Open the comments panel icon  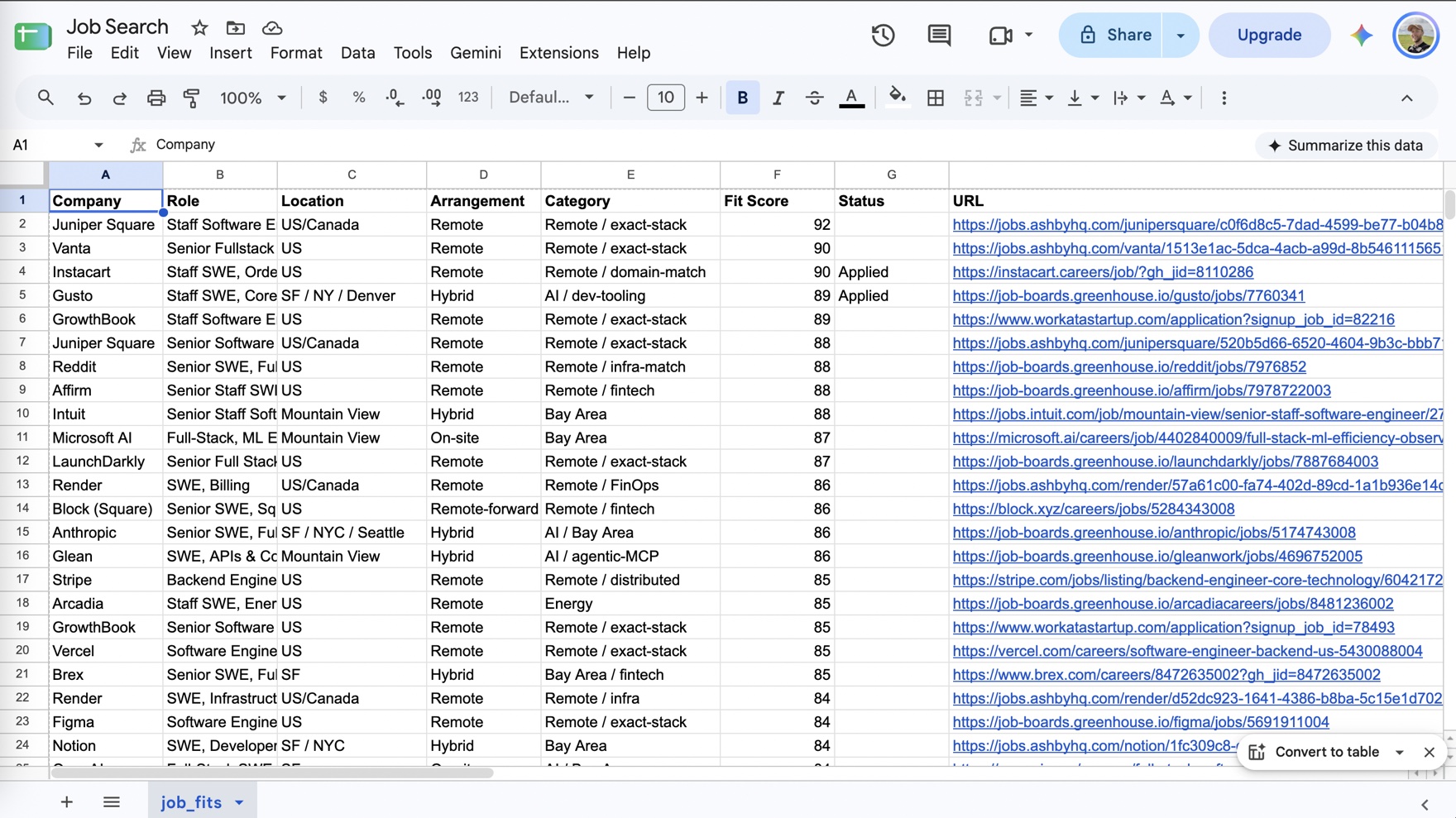click(x=939, y=35)
